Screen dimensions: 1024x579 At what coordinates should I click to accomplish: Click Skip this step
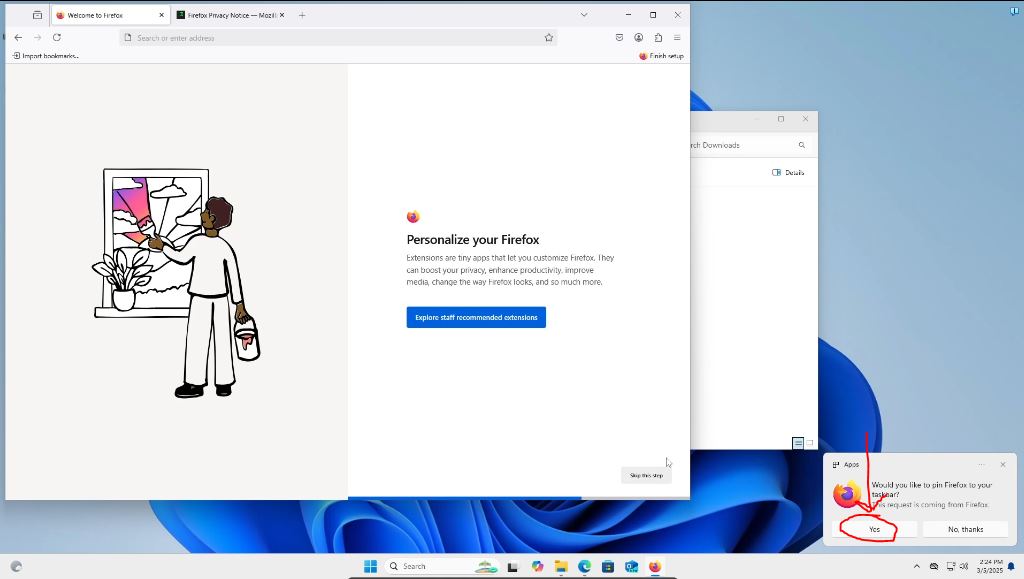pos(646,475)
